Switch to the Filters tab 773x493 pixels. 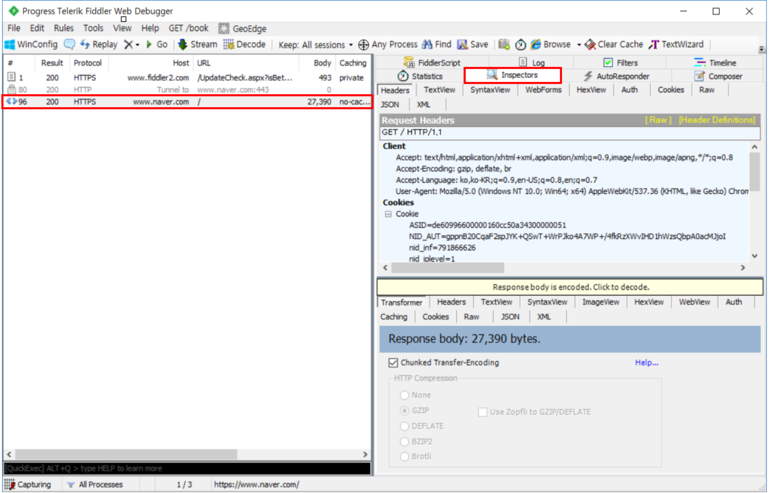click(x=621, y=63)
